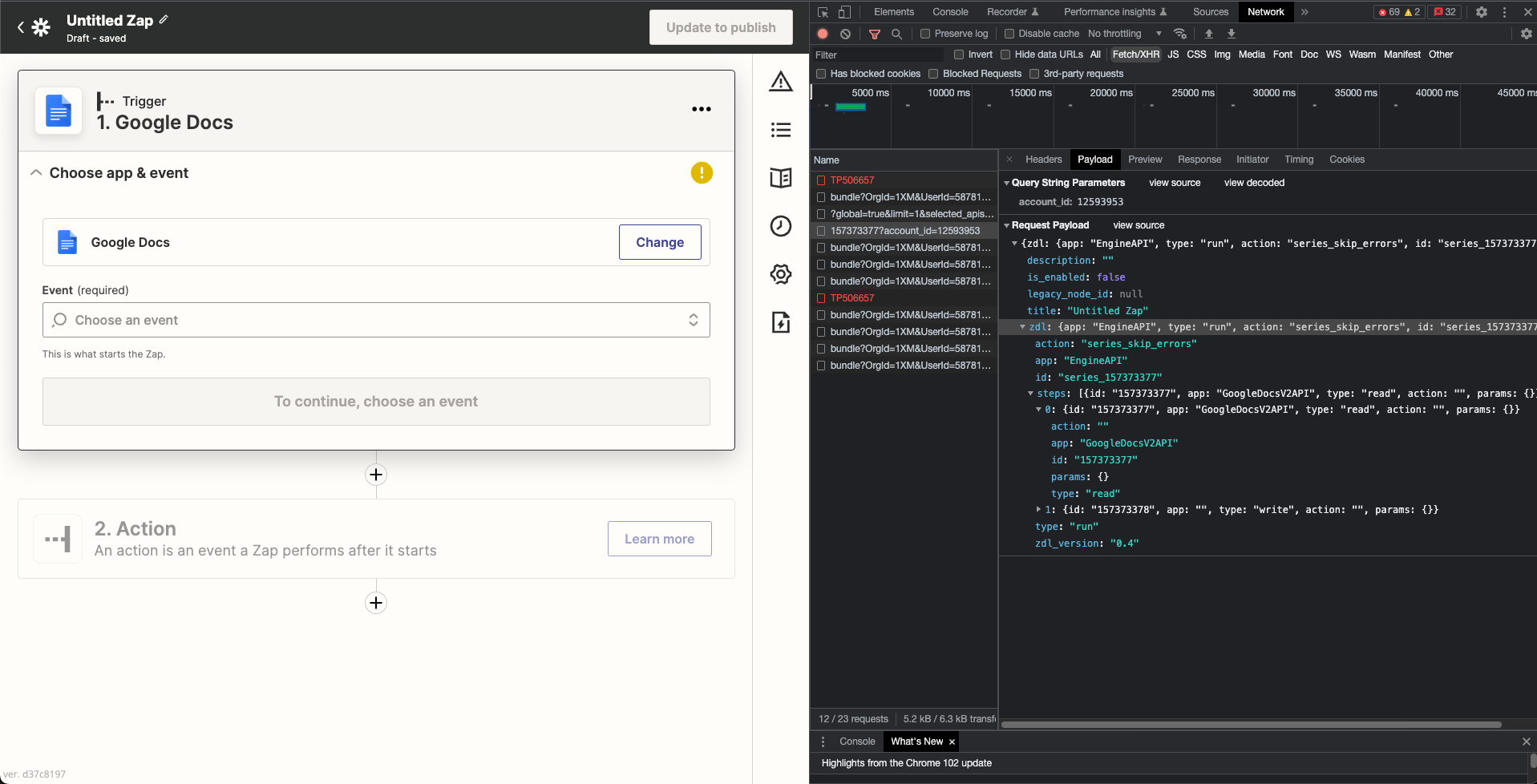Tick the checkbox for 157373377?account_id request

point(821,231)
